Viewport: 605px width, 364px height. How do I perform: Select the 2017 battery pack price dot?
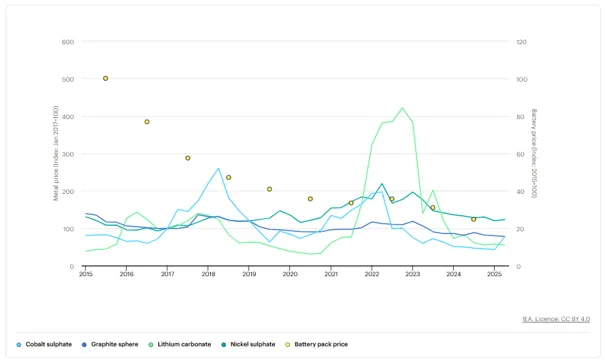[x=188, y=158]
